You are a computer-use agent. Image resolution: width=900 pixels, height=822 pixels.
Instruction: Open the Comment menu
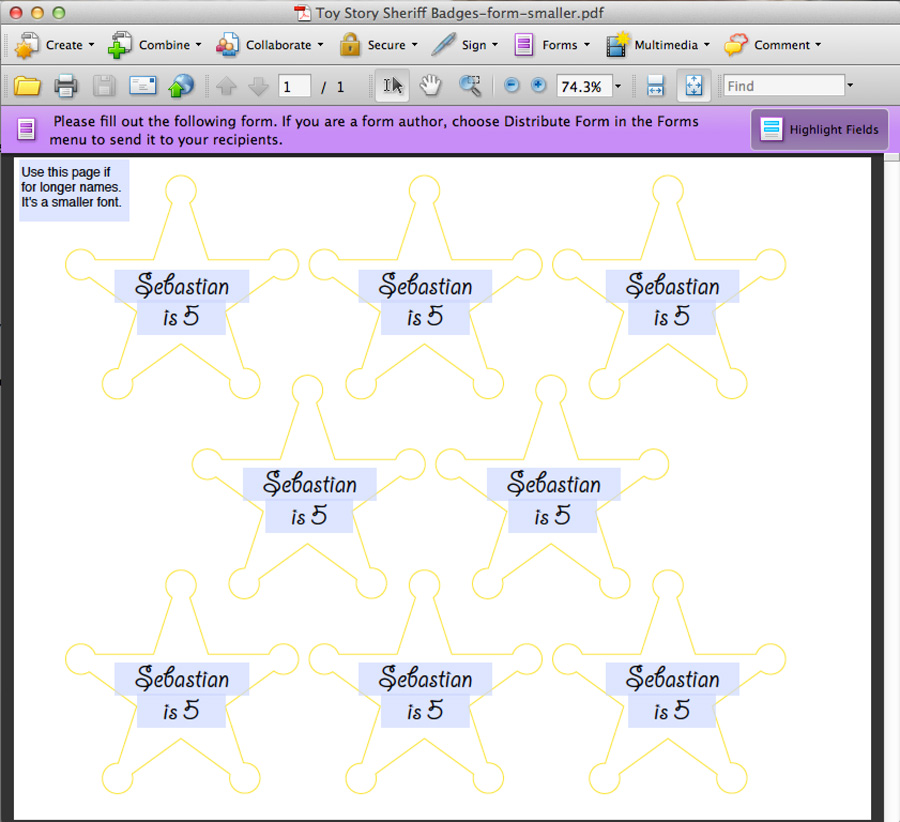click(x=773, y=45)
